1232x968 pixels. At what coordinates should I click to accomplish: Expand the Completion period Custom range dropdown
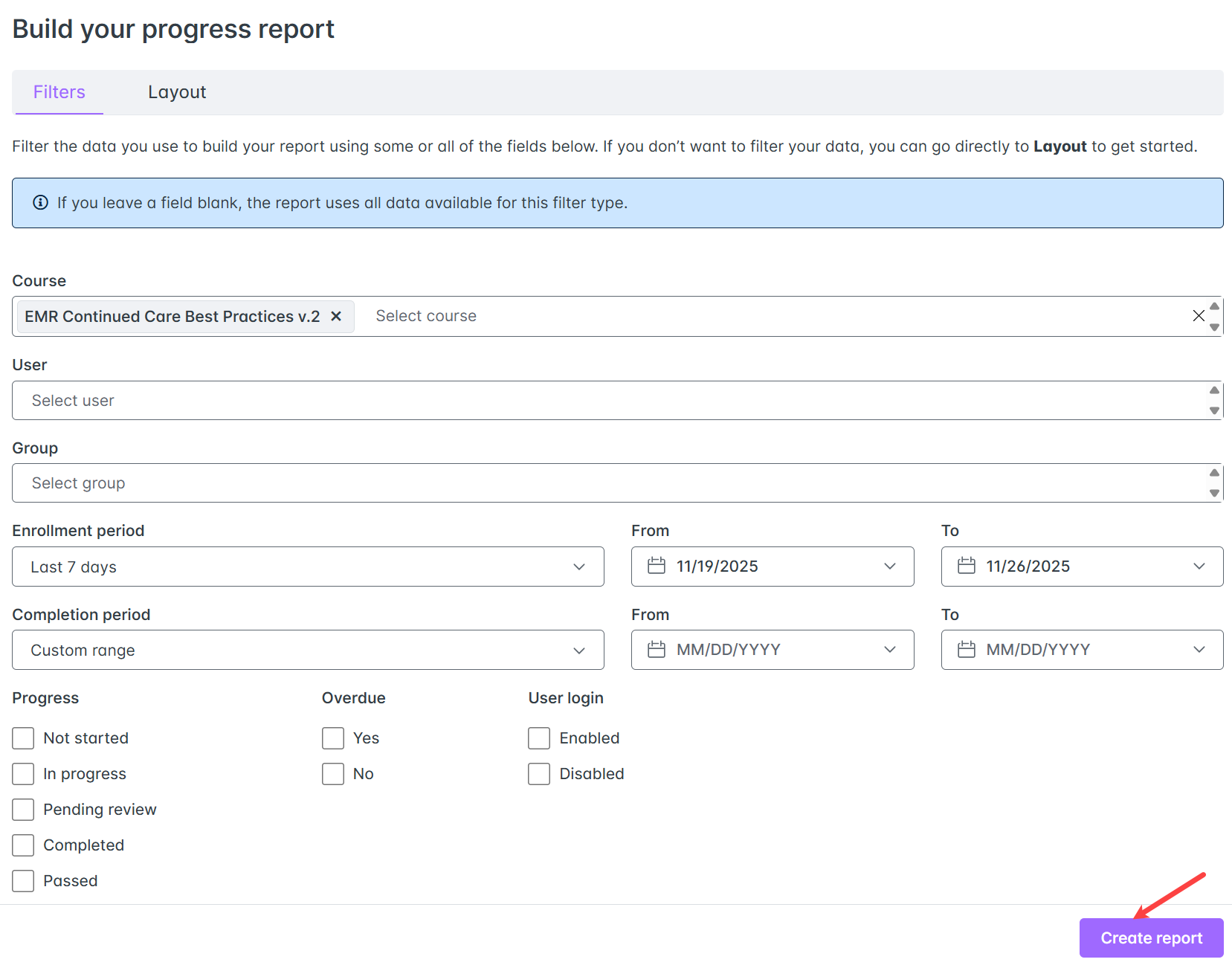tap(308, 651)
